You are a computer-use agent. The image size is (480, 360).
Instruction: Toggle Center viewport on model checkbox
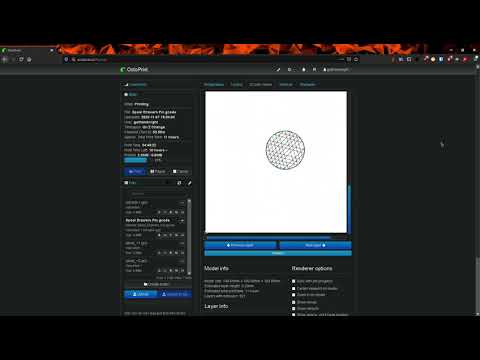294,289
